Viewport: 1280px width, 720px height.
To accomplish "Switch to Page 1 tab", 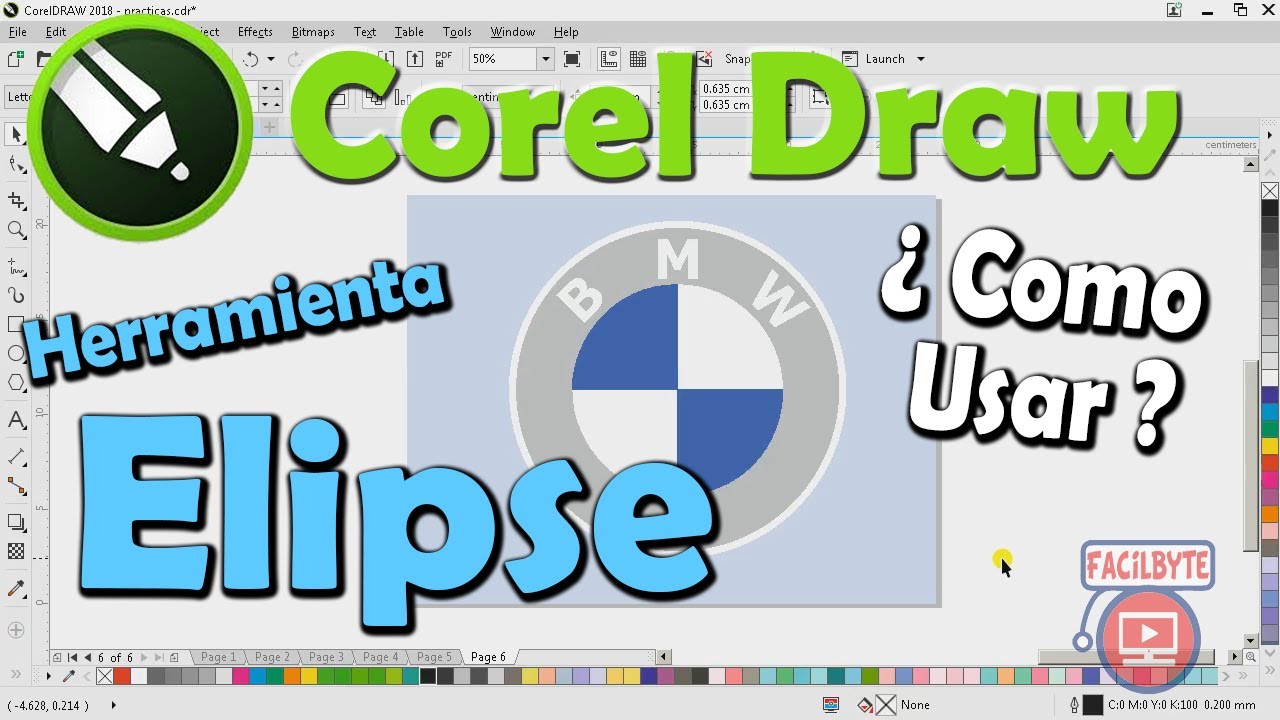I will (x=218, y=657).
